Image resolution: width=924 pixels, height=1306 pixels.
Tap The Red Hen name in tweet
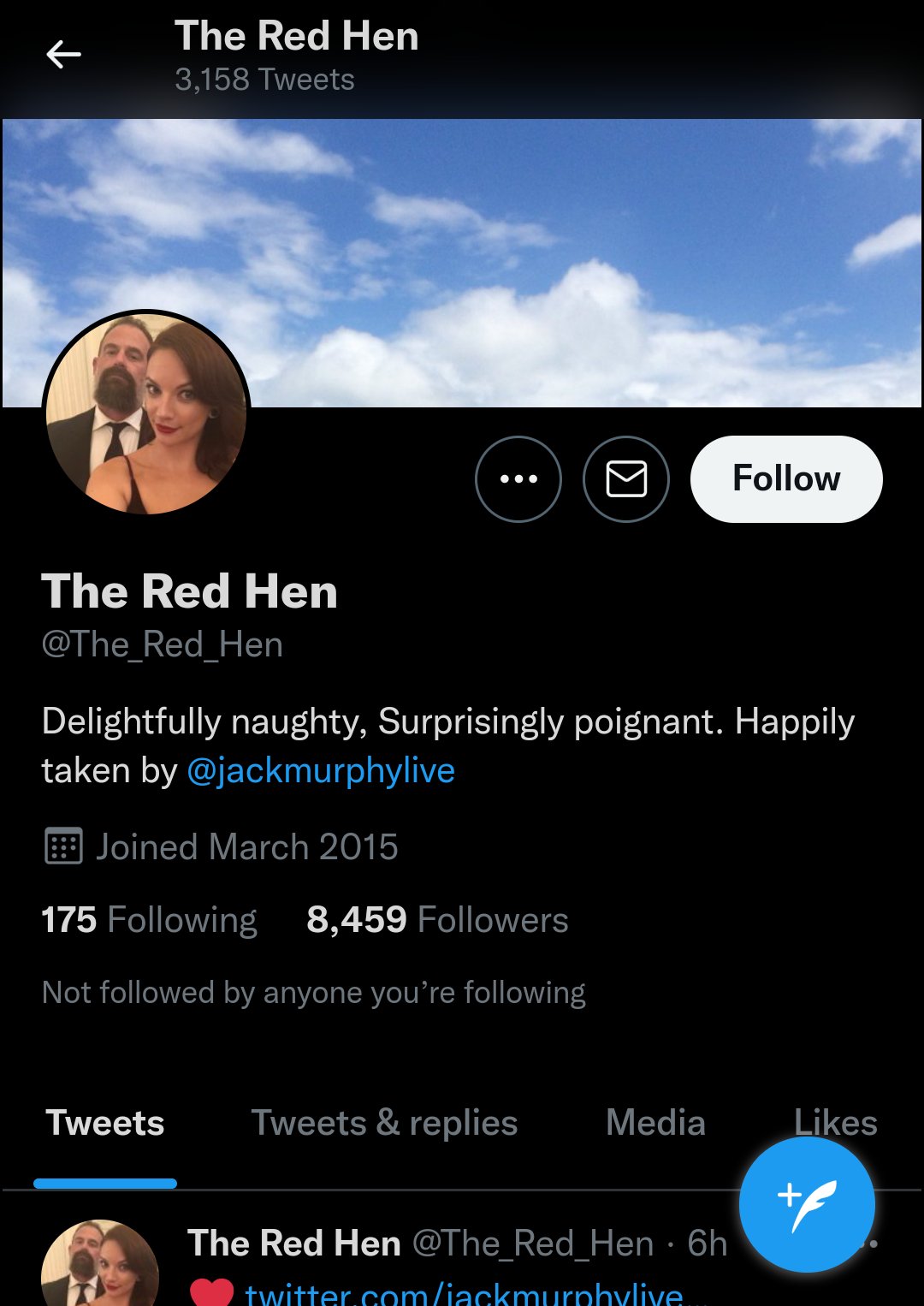[294, 1243]
